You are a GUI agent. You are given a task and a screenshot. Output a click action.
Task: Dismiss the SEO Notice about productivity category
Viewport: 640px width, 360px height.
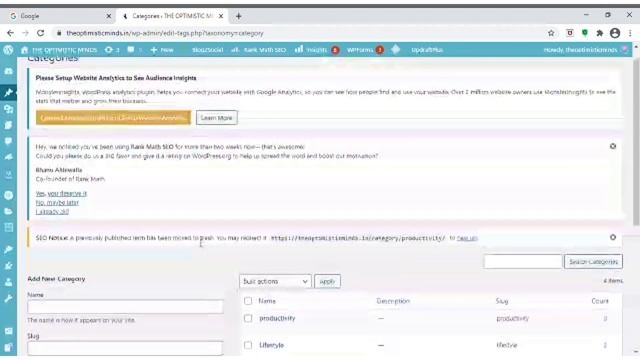[613, 237]
